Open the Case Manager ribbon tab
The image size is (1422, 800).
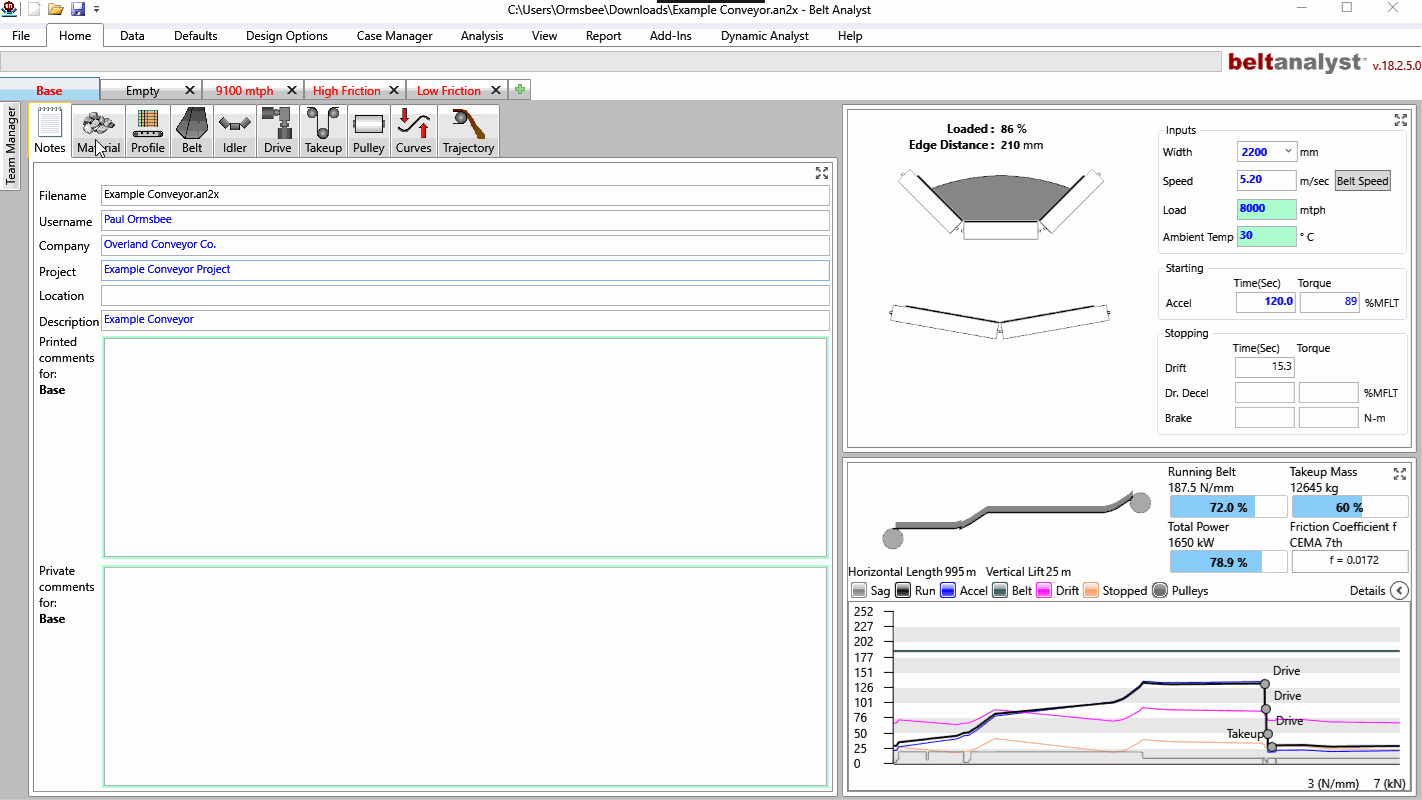click(395, 36)
